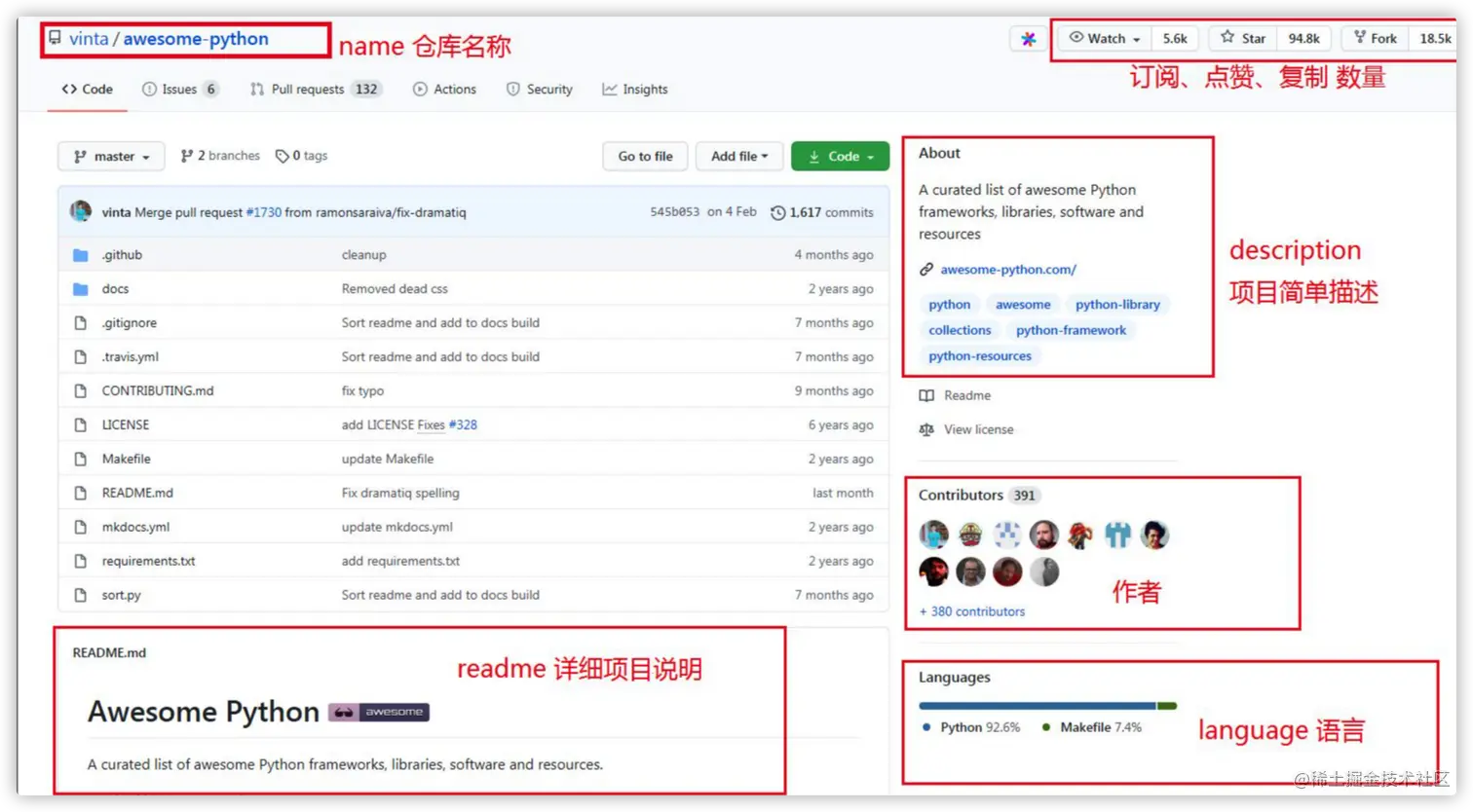1473x812 pixels.
Task: Open 'Fix dramatiq spelling' commit message
Action: click(x=400, y=494)
